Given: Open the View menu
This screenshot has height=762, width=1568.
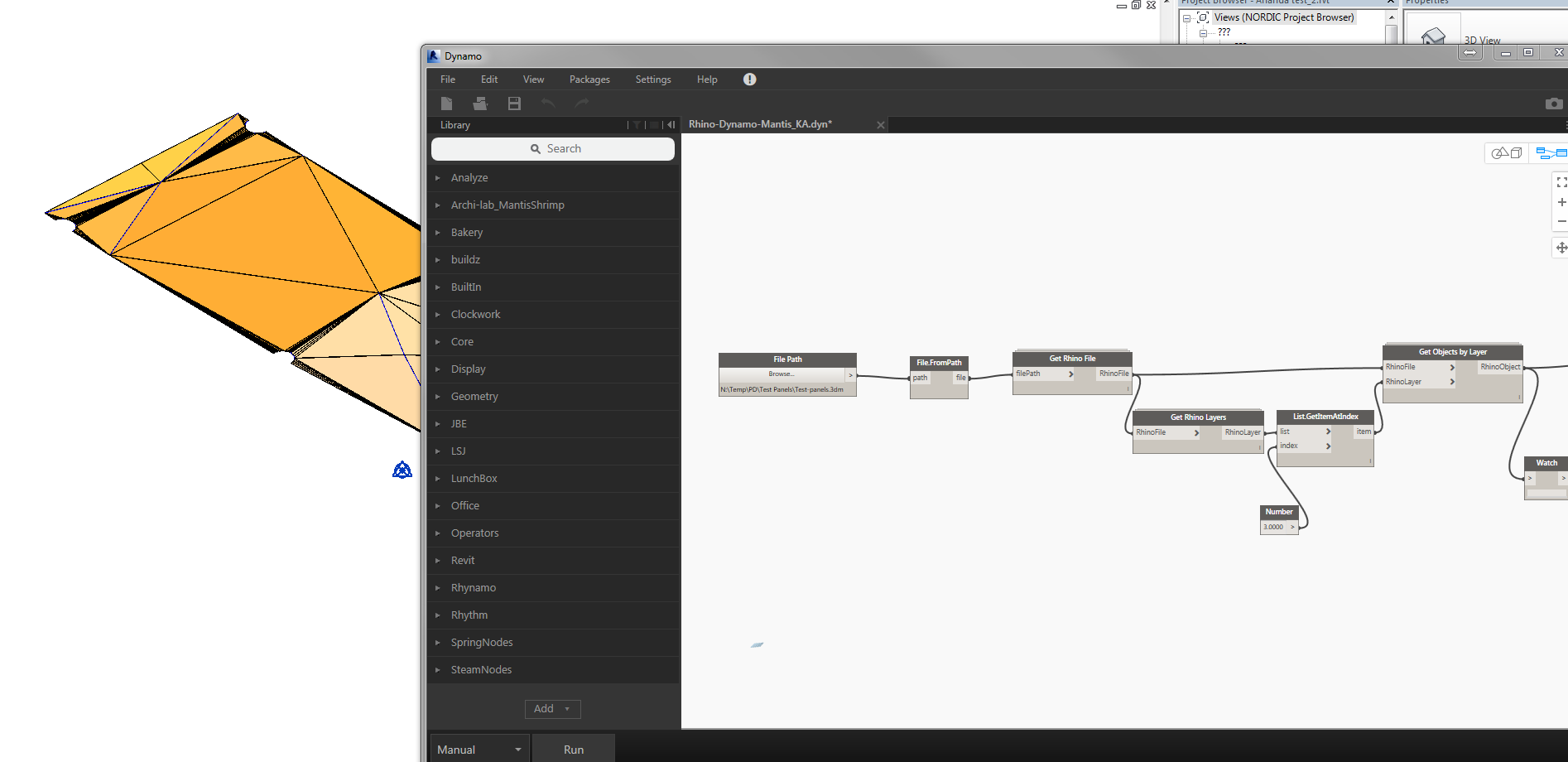Looking at the screenshot, I should (533, 80).
